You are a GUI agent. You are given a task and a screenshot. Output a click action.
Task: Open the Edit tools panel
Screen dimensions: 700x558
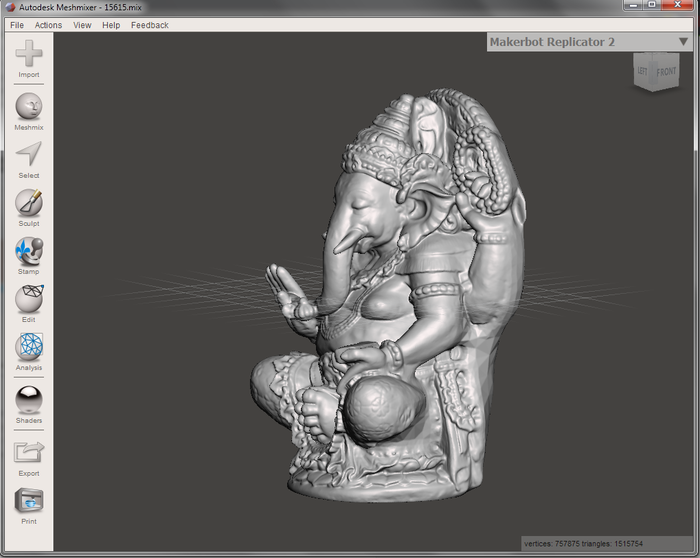(x=28, y=299)
